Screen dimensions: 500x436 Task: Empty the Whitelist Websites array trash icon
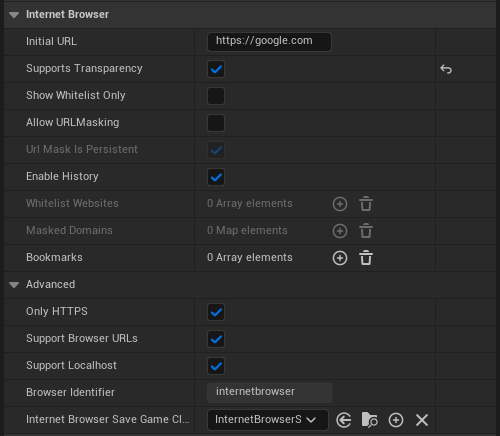[x=366, y=204]
